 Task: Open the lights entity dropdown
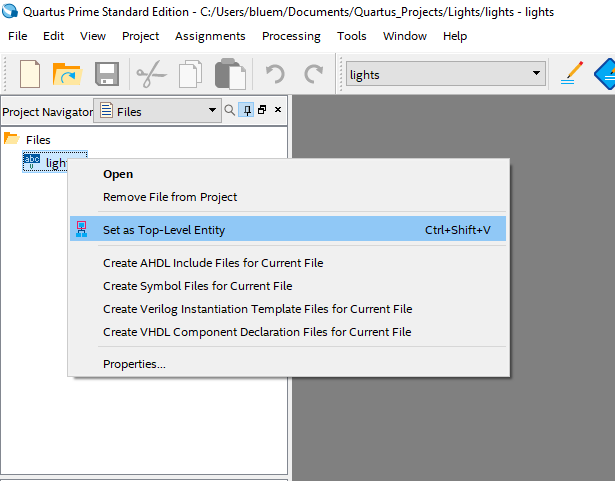pos(536,74)
